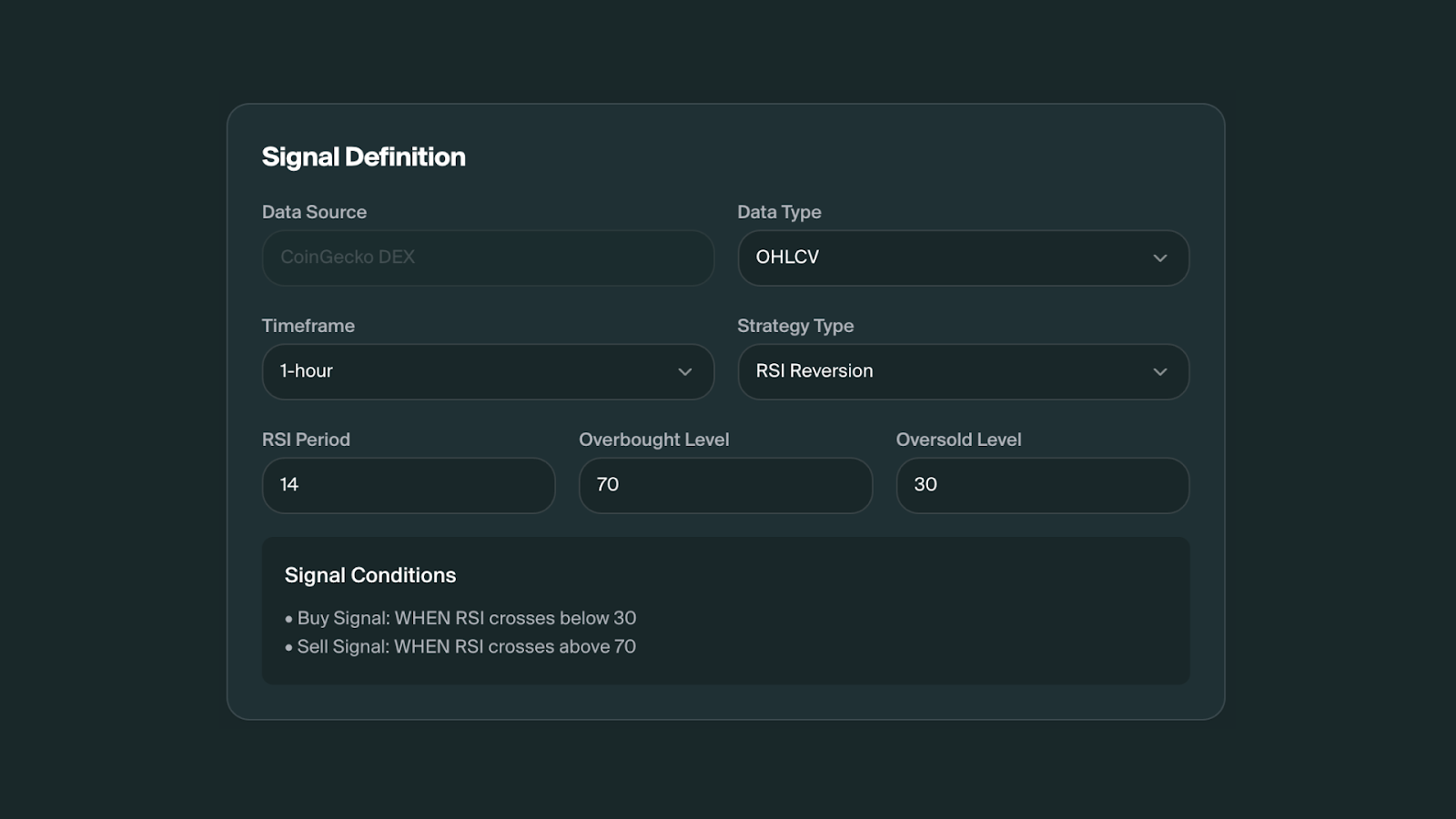Focus the RSI Period field showing 14
The width and height of the screenshot is (1456, 819).
(409, 486)
